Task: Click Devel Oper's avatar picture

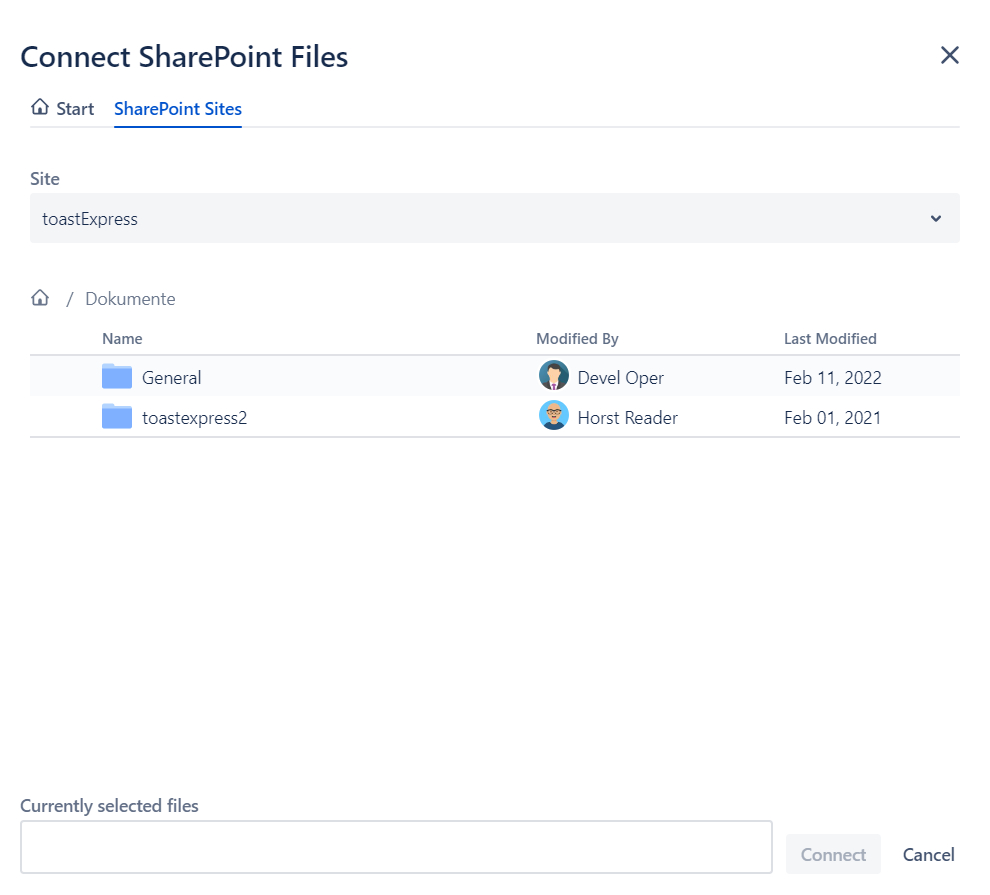Action: (x=553, y=377)
